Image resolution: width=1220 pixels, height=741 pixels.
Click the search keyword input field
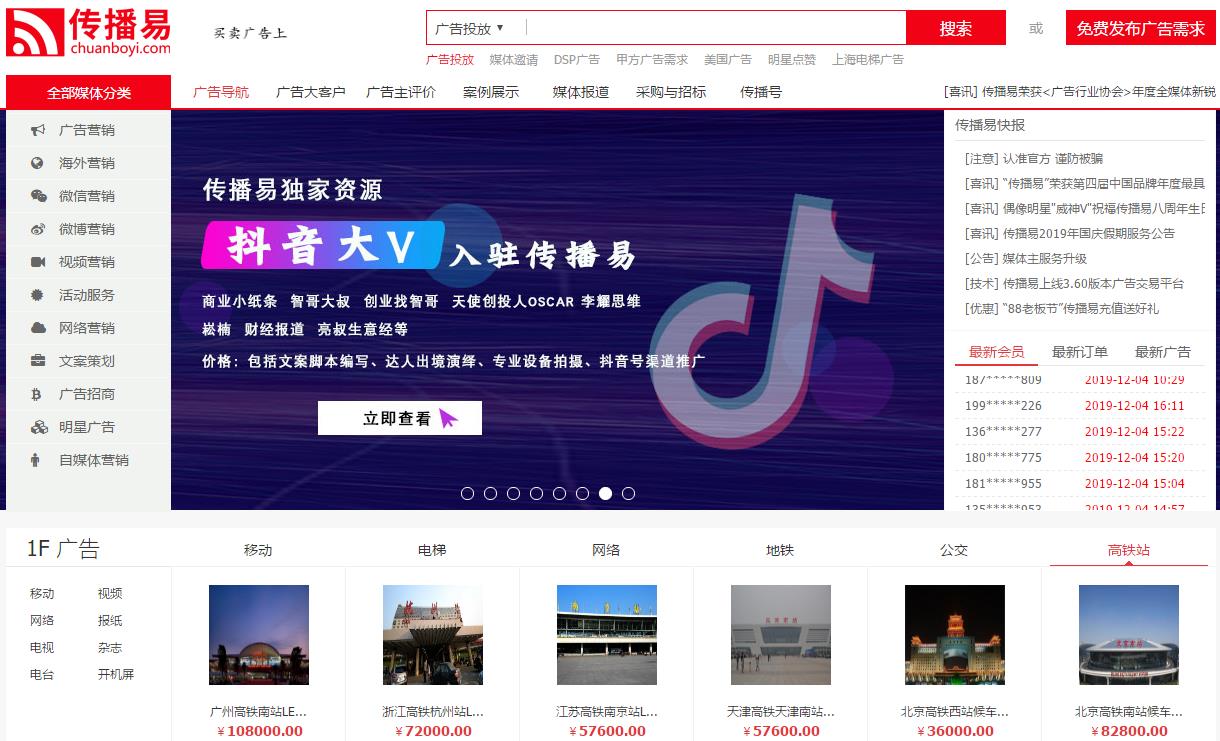pos(714,28)
